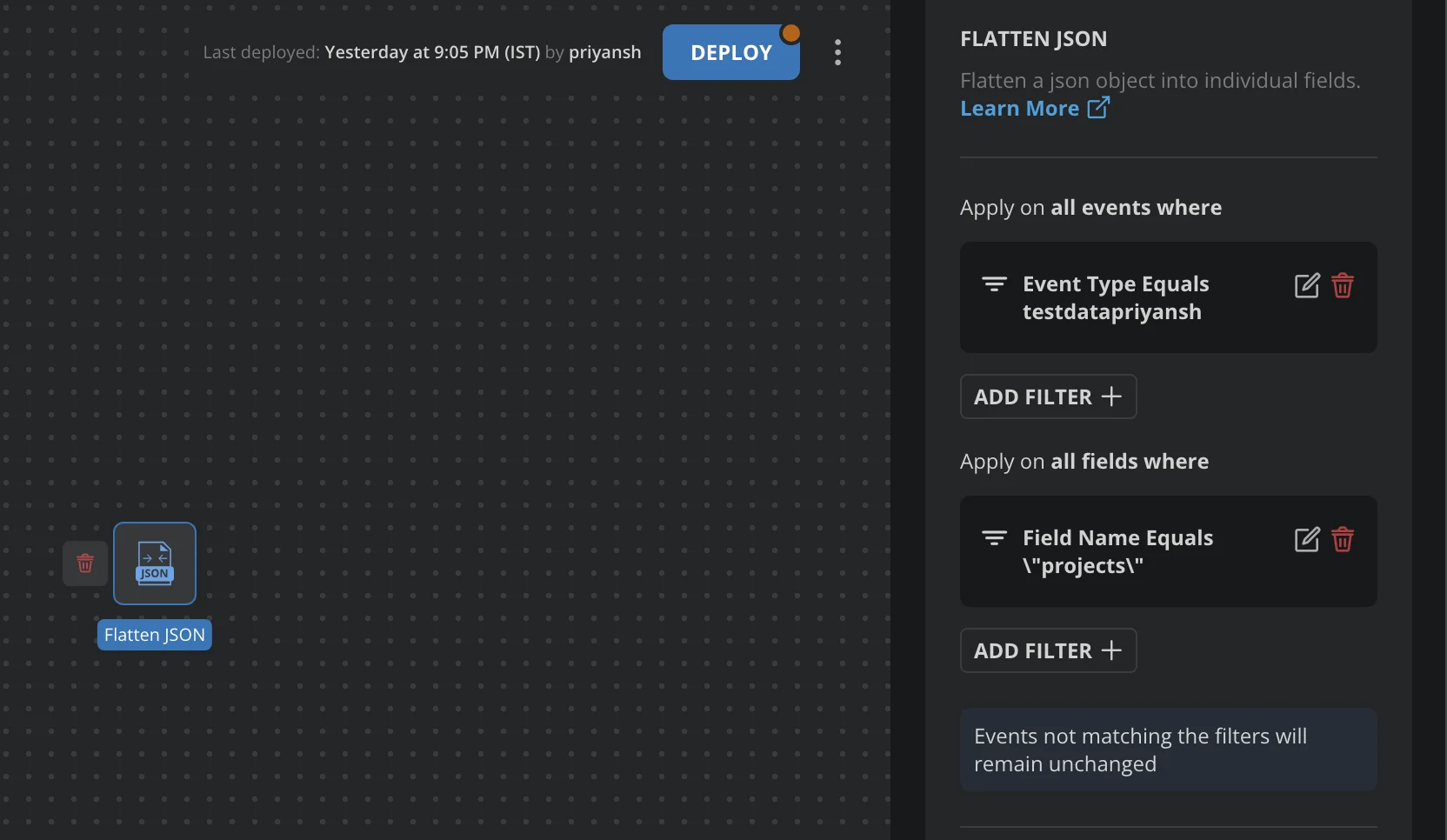The height and width of the screenshot is (840, 1447).
Task: Click the external link icon beside Learn More
Action: coord(1098,108)
